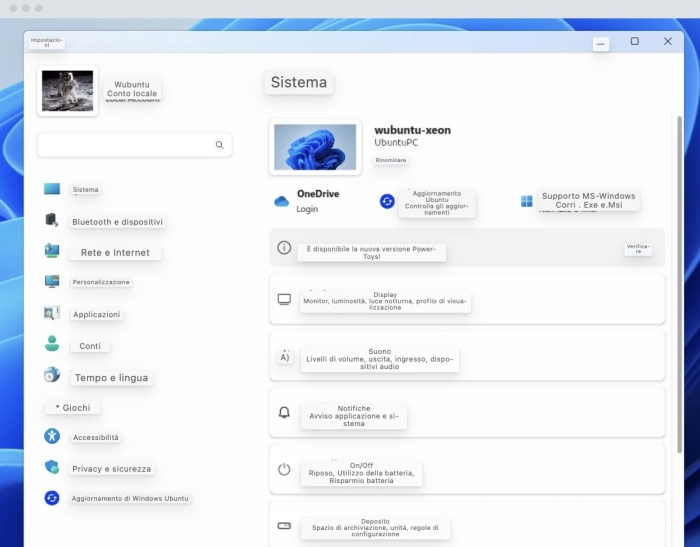Click the vertical scrollbar of the settings pane
Image resolution: width=700 pixels, height=547 pixels.
pos(679,284)
